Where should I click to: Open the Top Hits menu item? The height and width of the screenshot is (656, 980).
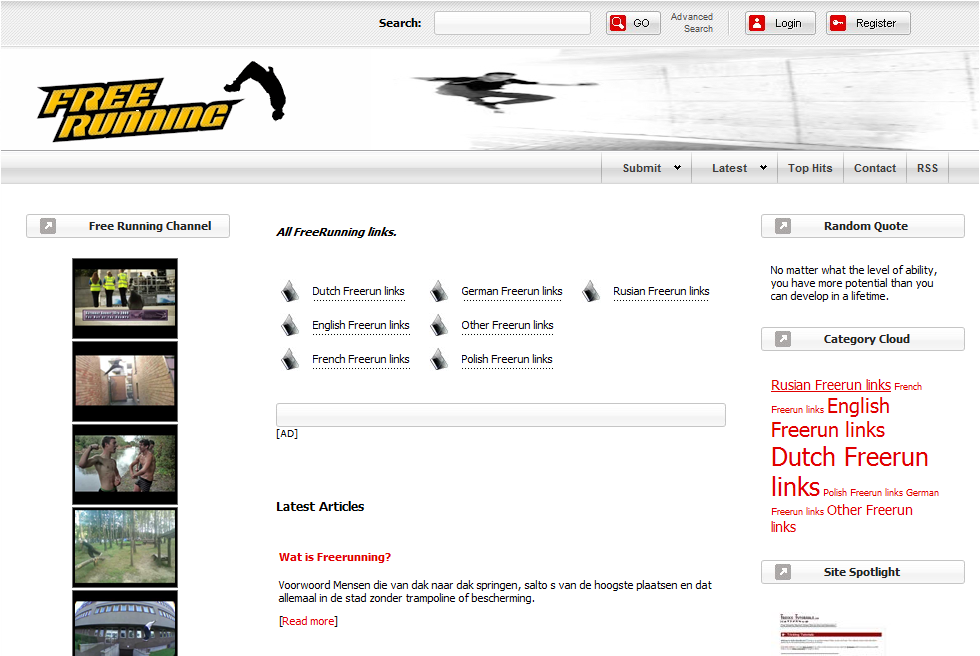(810, 168)
